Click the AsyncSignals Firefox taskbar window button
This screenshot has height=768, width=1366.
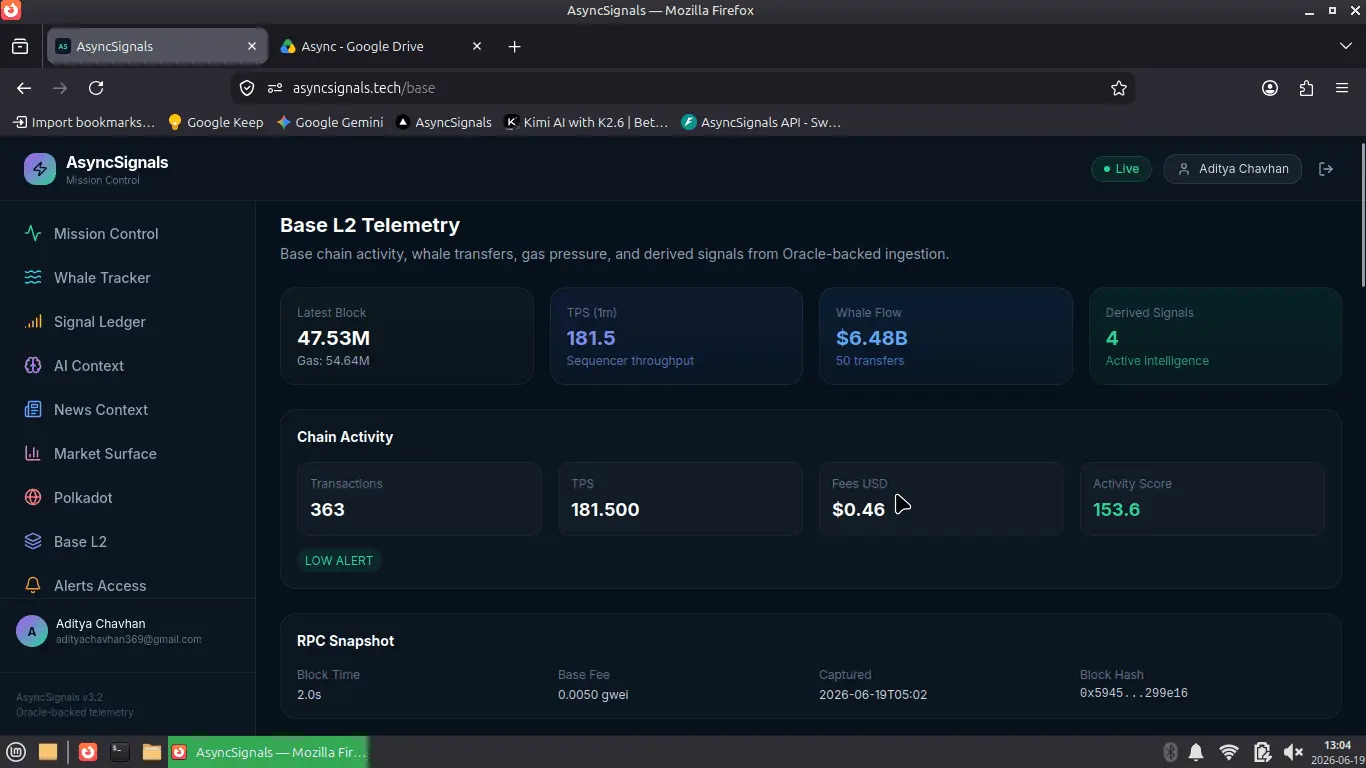(268, 752)
